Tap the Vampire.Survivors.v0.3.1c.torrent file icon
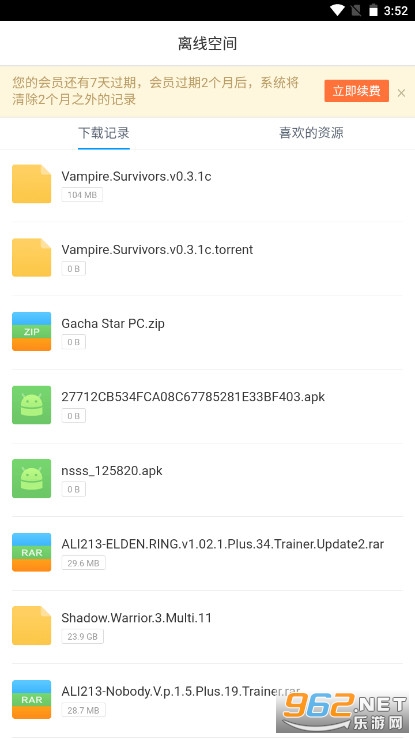Screen dimensions: 415x739 (32, 257)
